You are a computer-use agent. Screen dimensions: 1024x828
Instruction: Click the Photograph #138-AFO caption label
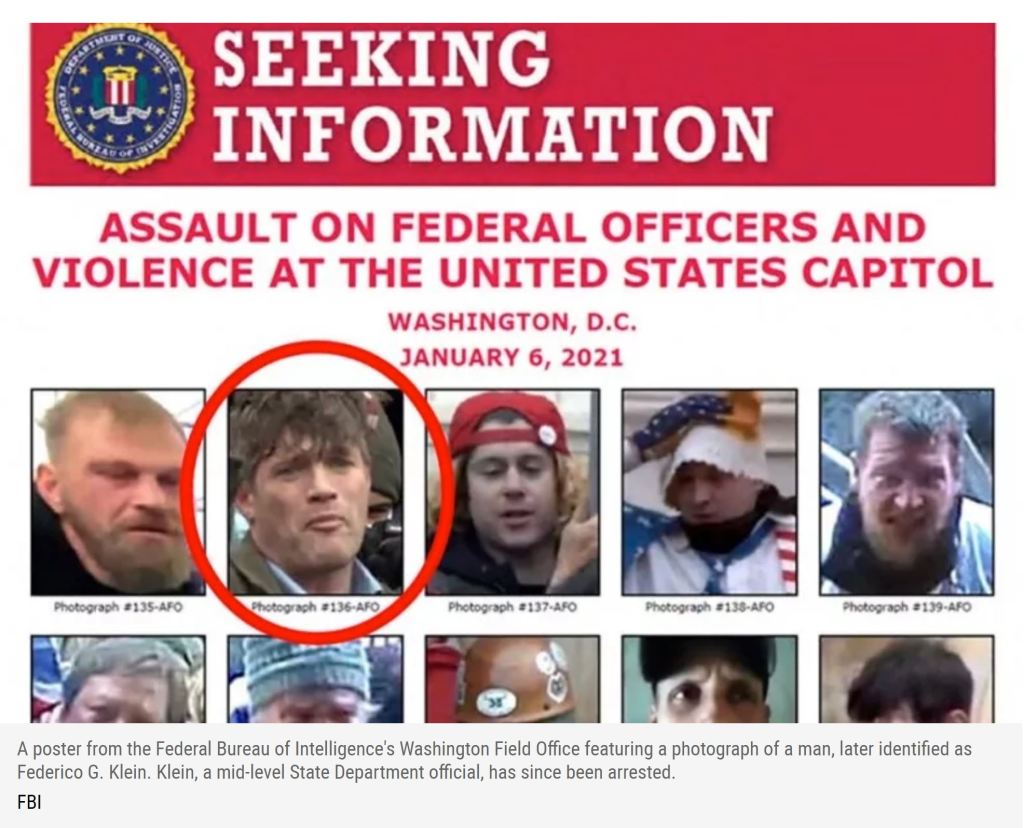[710, 607]
